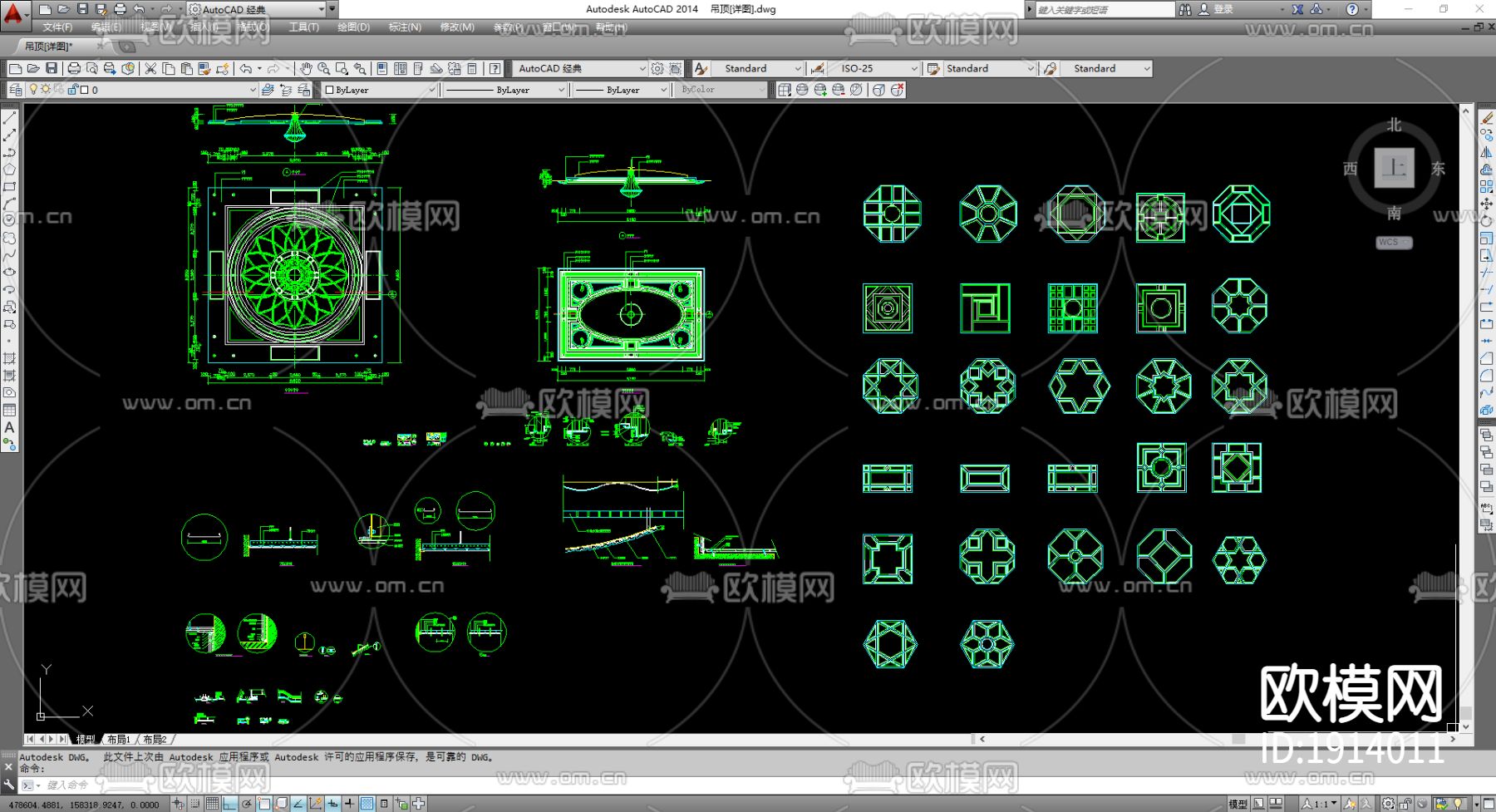Image resolution: width=1496 pixels, height=812 pixels.
Task: Open the 修改(M) menu
Action: point(457,27)
